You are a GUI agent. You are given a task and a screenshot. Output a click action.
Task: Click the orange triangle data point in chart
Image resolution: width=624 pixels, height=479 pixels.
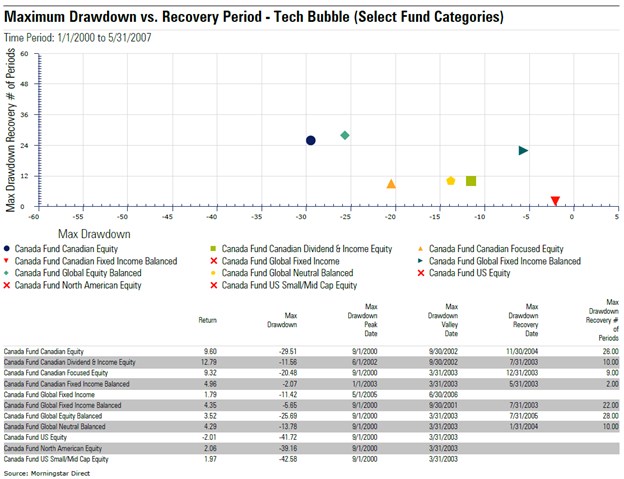pos(391,184)
